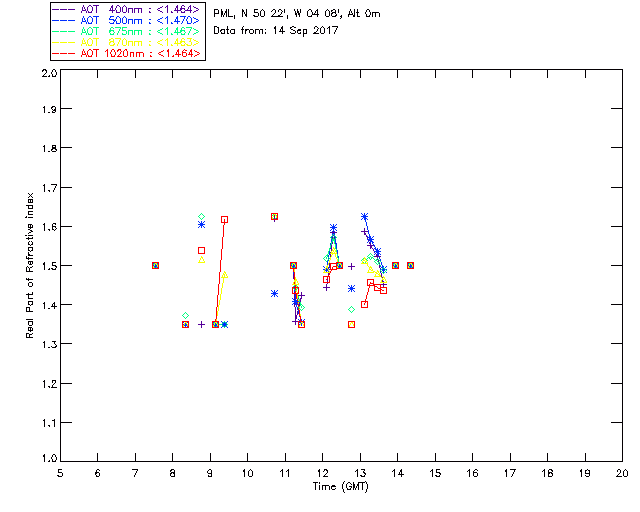Select the AOT 1020nm red legend entry
Viewport: 640px width, 512px height.
(126, 53)
